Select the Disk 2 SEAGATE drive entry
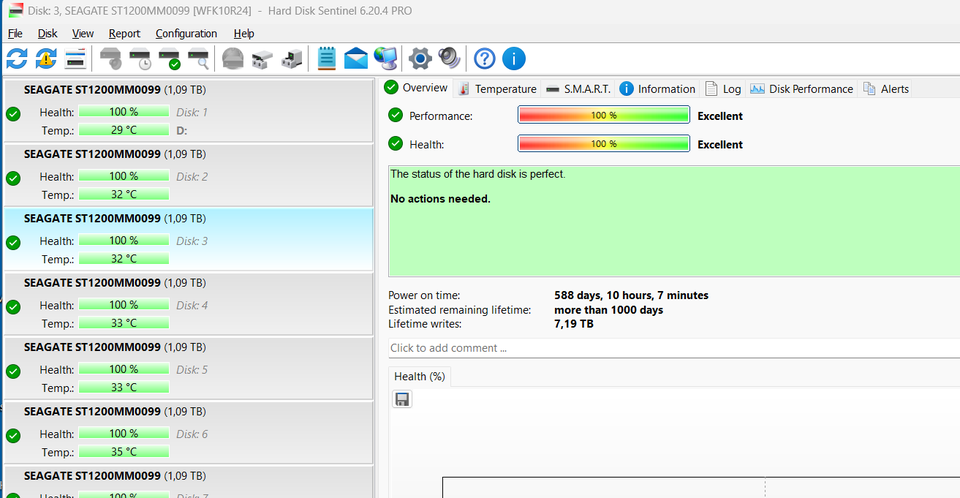The width and height of the screenshot is (960, 498). (x=189, y=175)
